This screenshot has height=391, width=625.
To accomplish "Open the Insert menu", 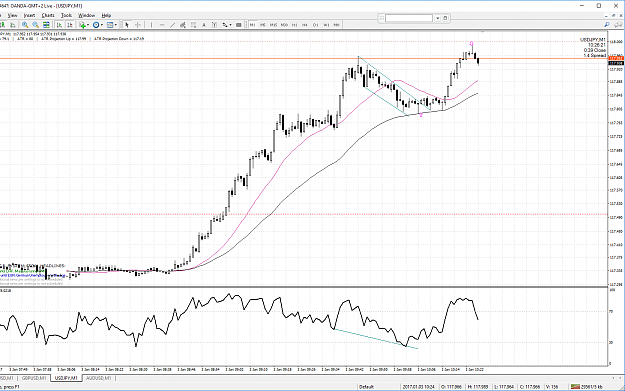I will [x=29, y=15].
